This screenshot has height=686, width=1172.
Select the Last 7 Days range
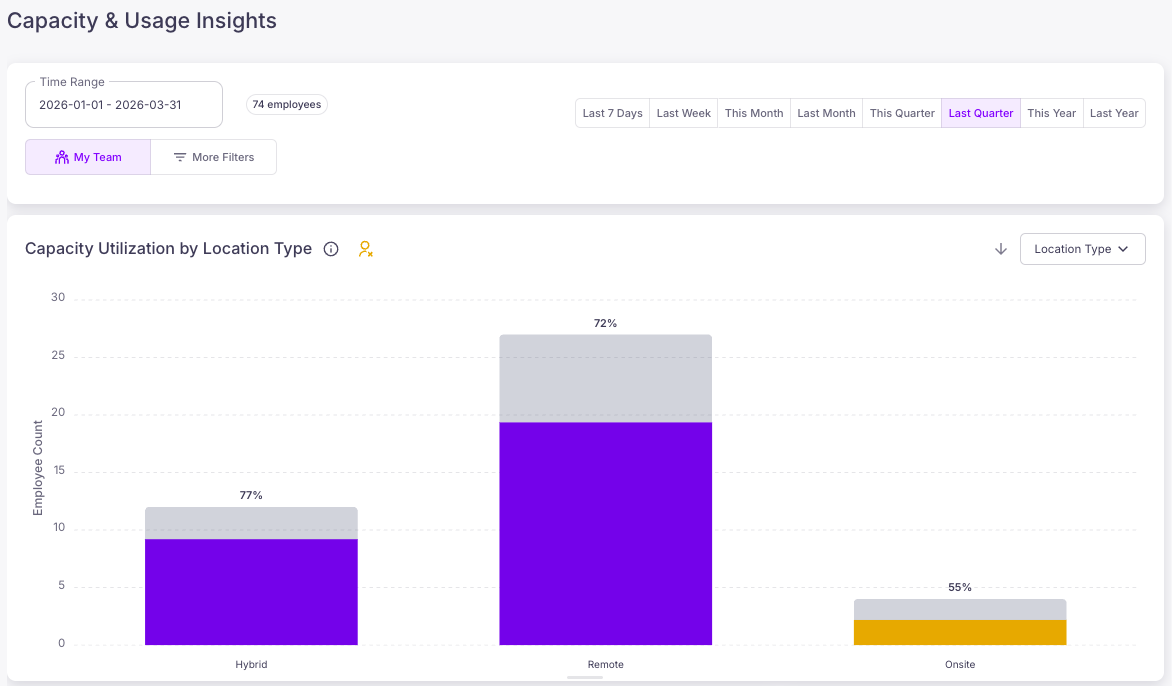click(x=612, y=113)
